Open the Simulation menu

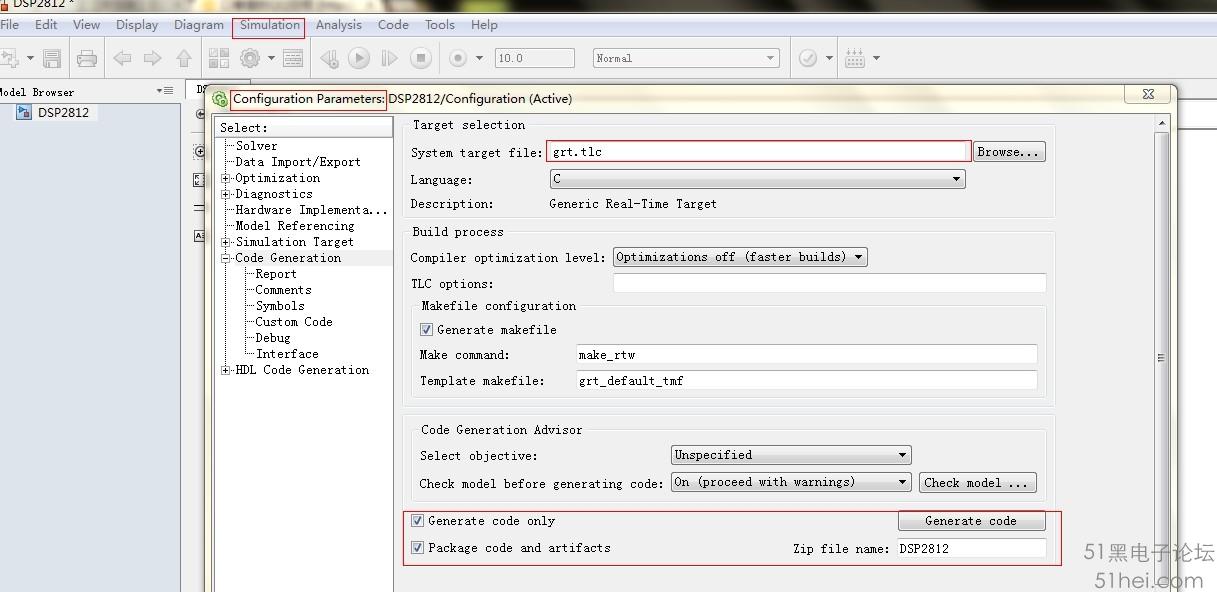[x=269, y=25]
